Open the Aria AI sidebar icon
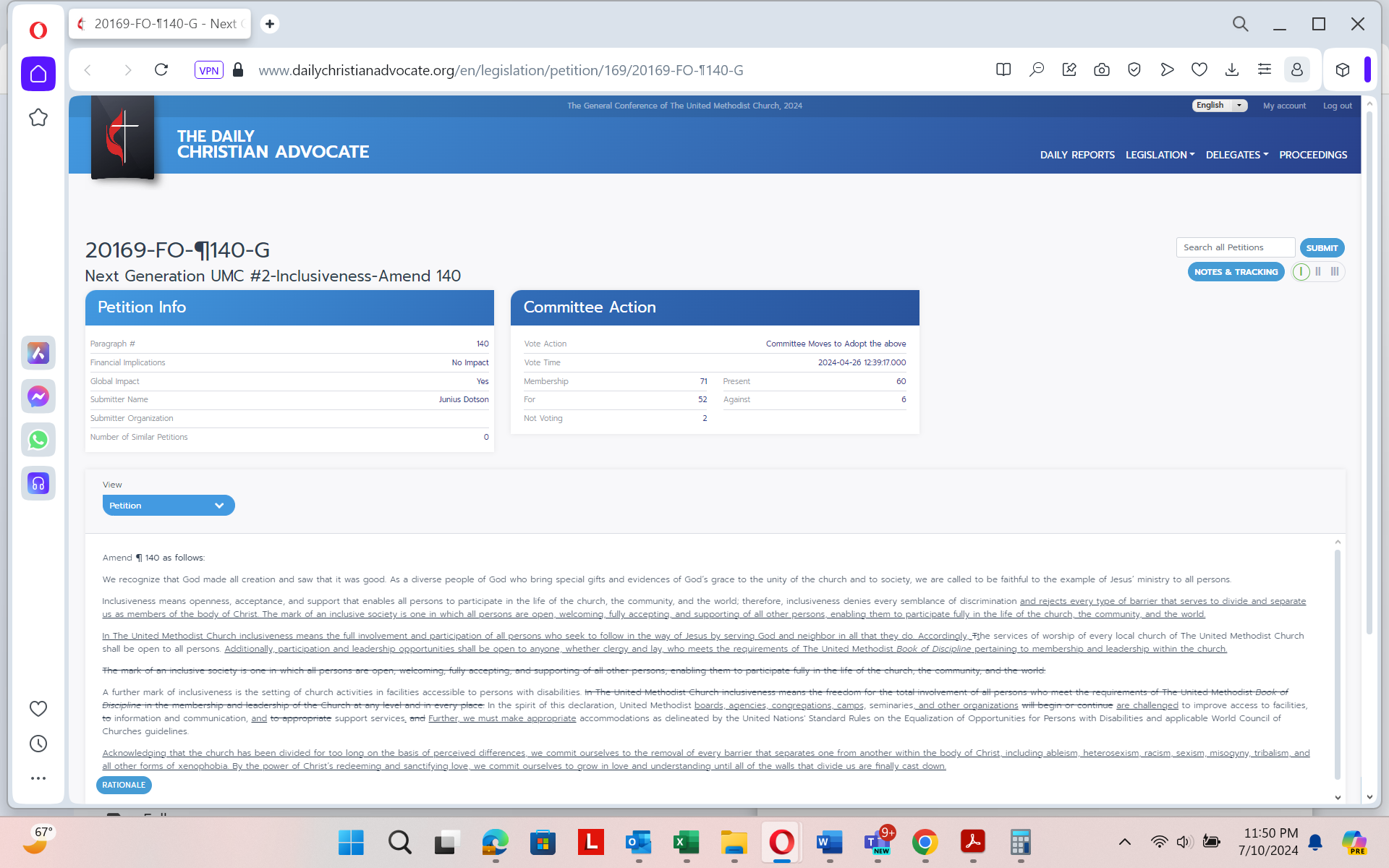This screenshot has width=1389, height=868. [38, 353]
